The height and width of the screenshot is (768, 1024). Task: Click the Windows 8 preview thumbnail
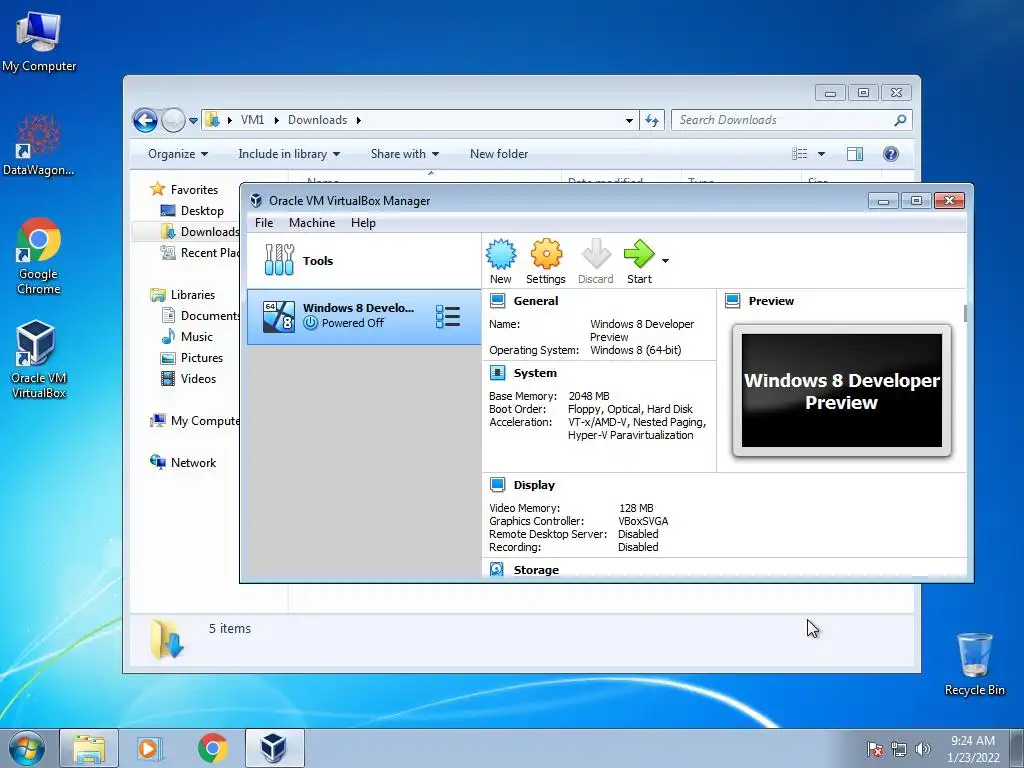point(842,391)
